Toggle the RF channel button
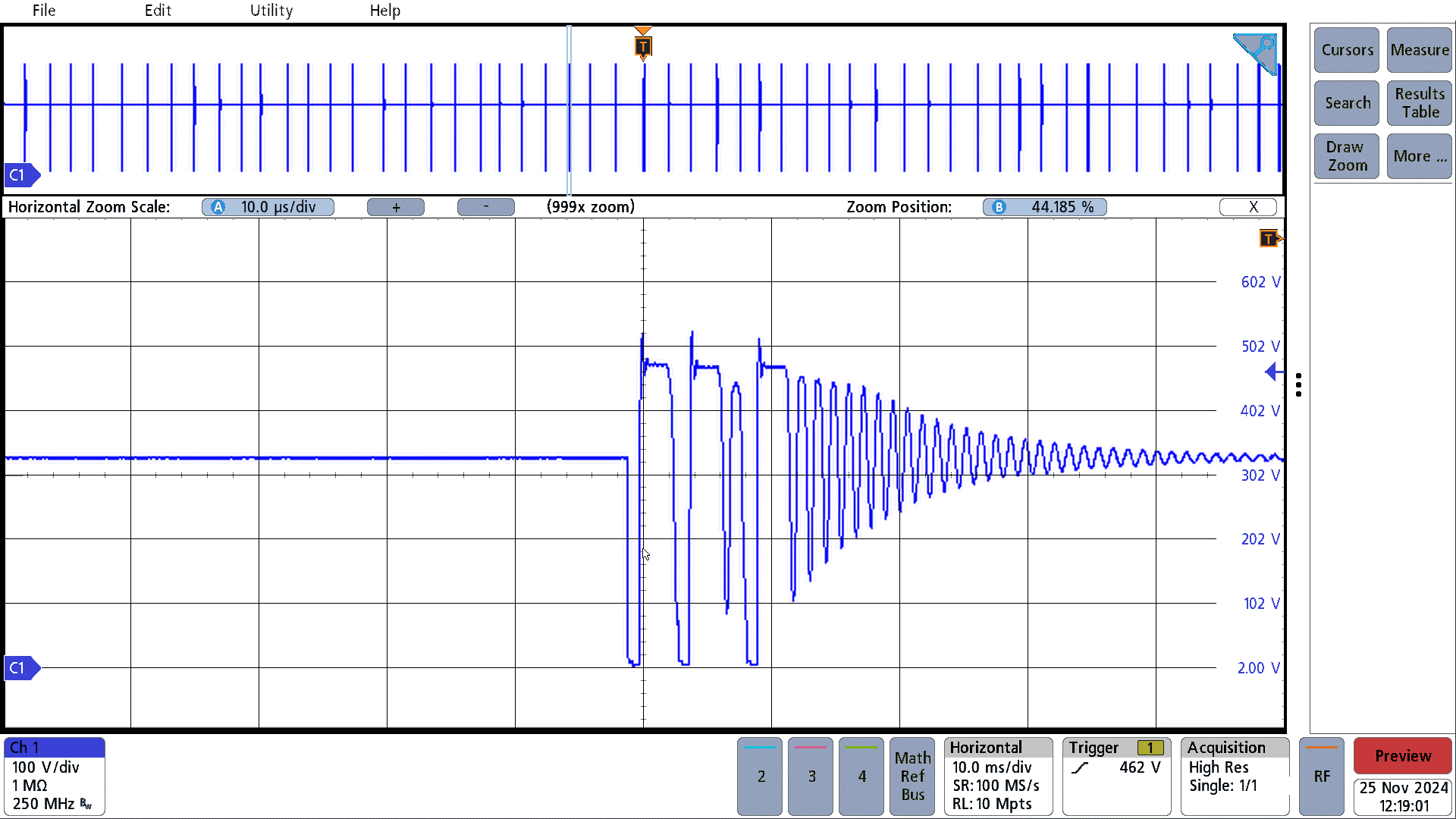 [x=1322, y=777]
